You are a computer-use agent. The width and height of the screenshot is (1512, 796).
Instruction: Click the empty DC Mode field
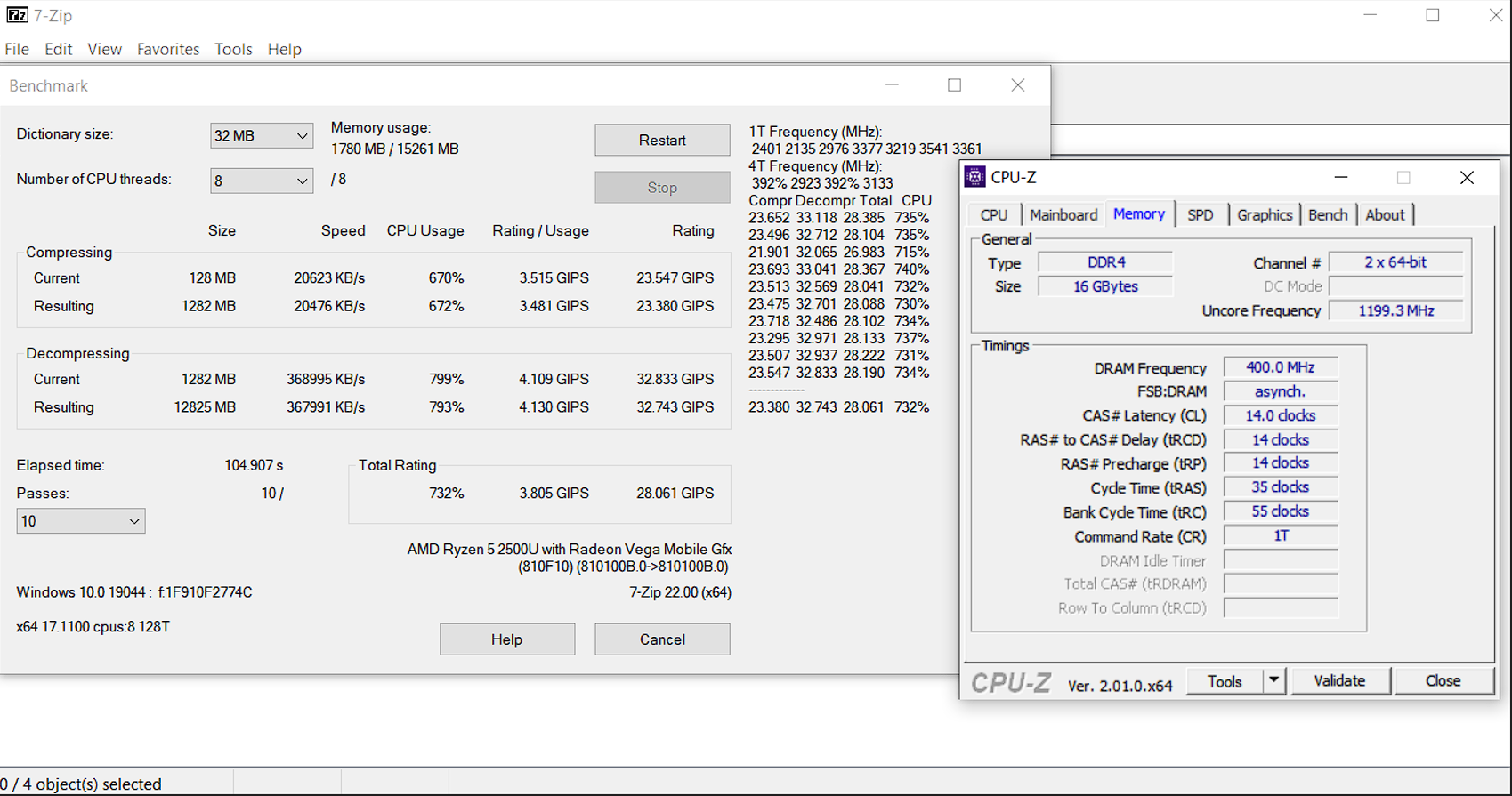click(1395, 286)
